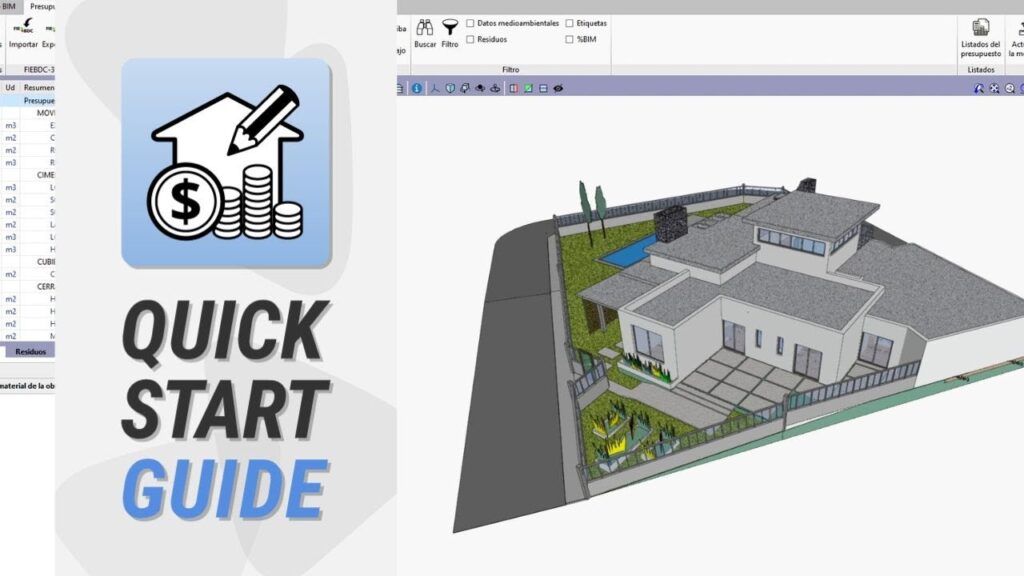The height and width of the screenshot is (576, 1024).
Task: Tick the Etiquetas checkbox
Action: tap(569, 23)
